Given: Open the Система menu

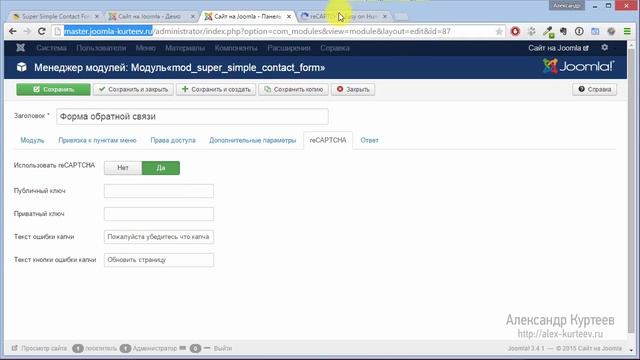Looking at the screenshot, I should [51, 48].
